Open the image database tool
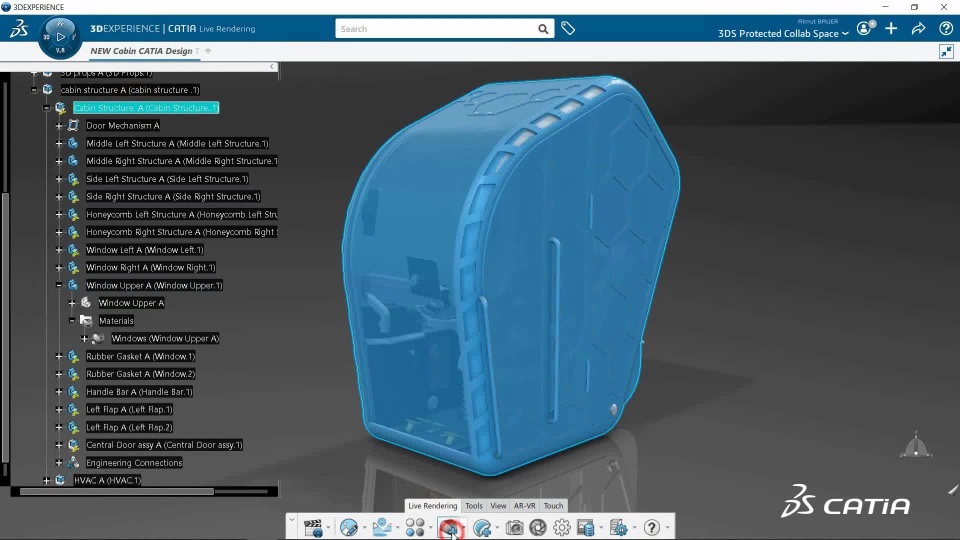 tap(586, 527)
